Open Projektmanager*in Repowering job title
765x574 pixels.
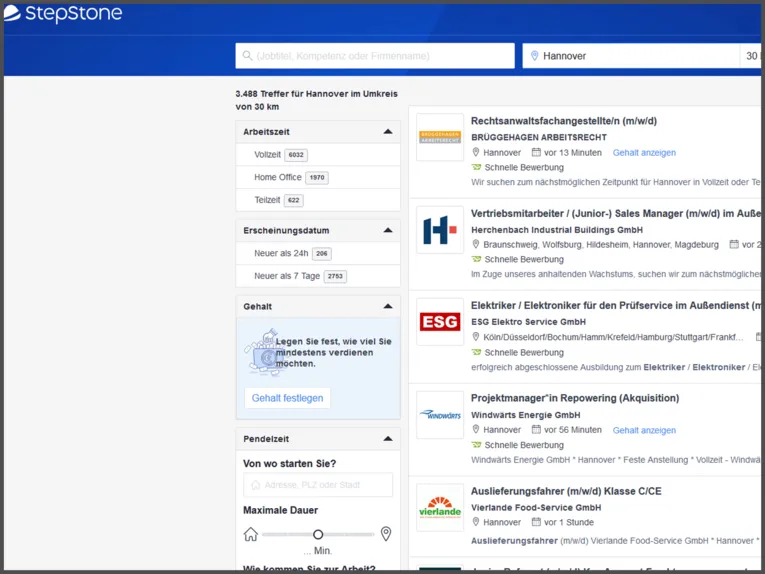[575, 398]
